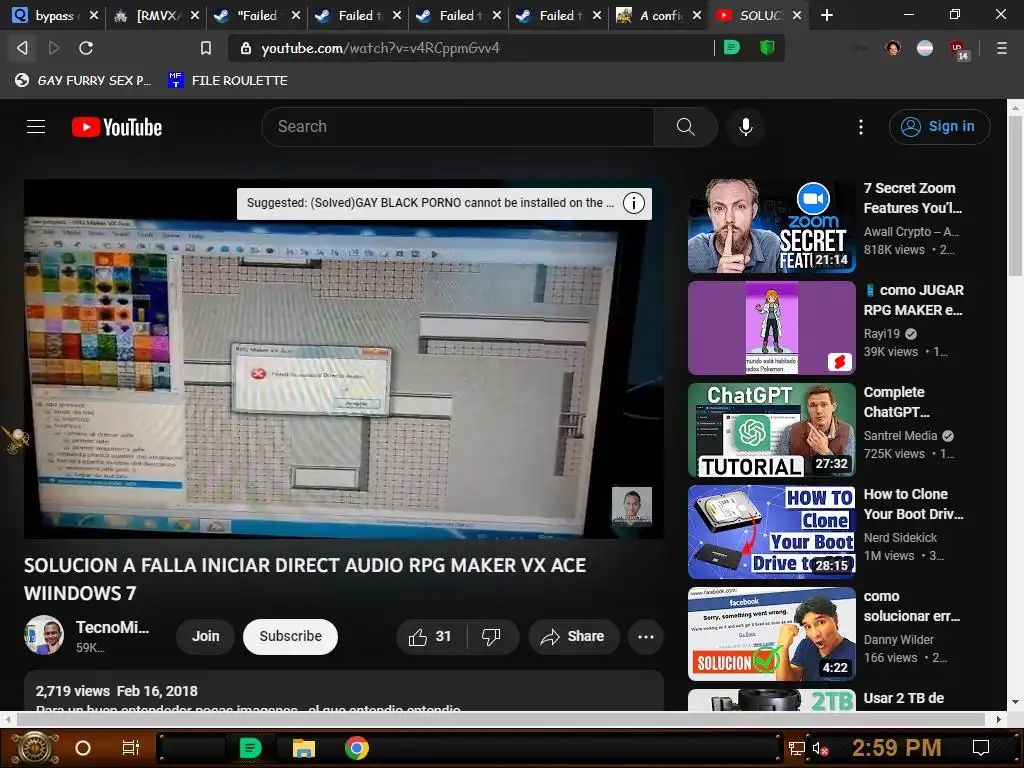Click the Join button
This screenshot has height=768, width=1024.
205,636
